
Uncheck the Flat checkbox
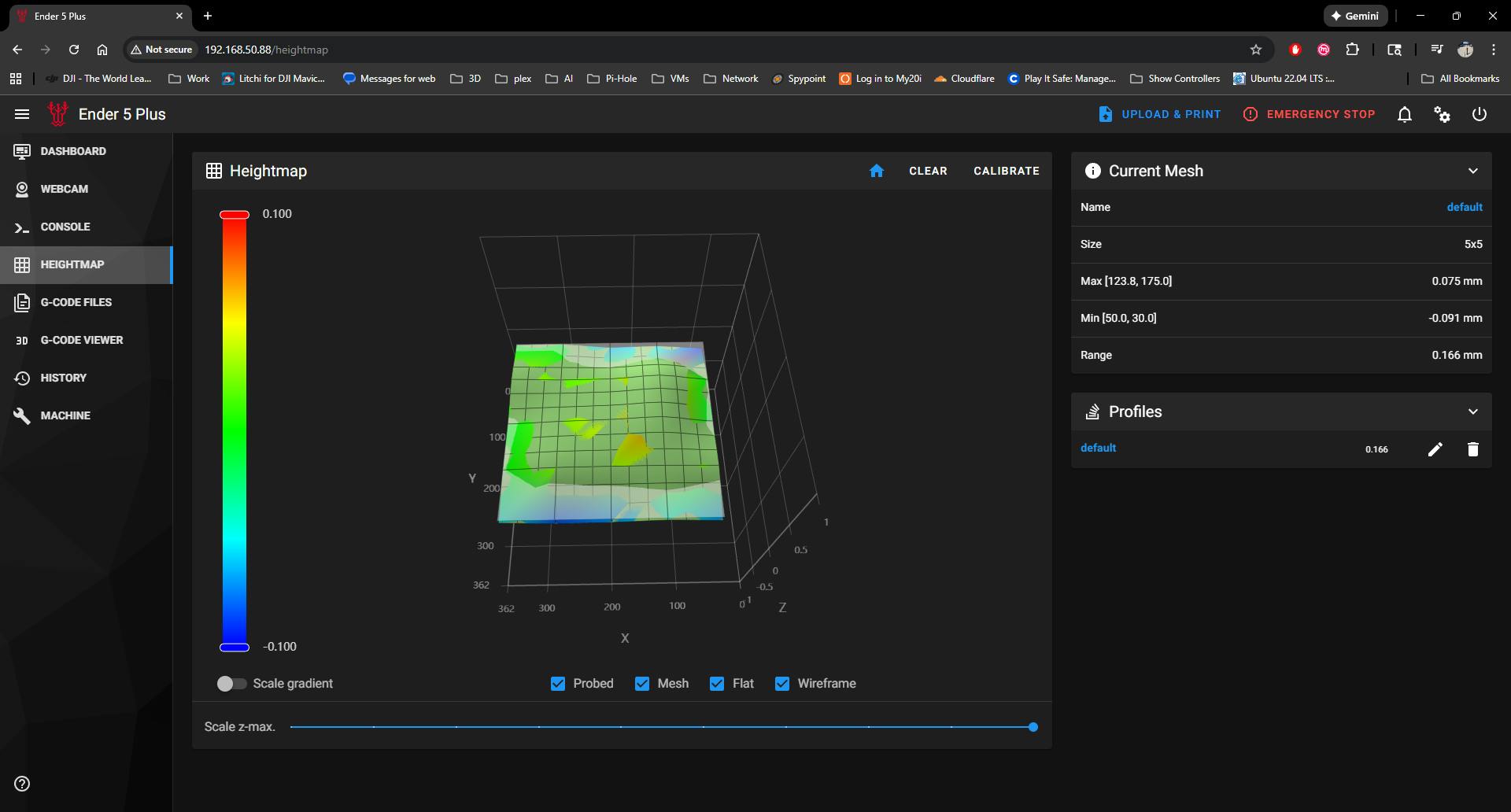tap(716, 684)
